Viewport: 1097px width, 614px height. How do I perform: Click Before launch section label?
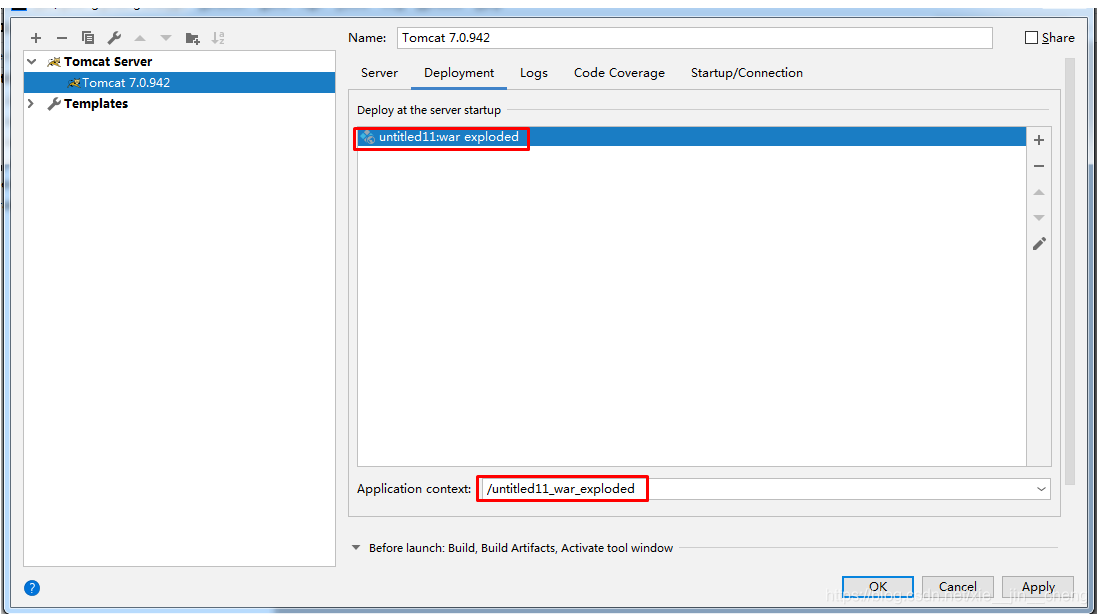pos(521,548)
